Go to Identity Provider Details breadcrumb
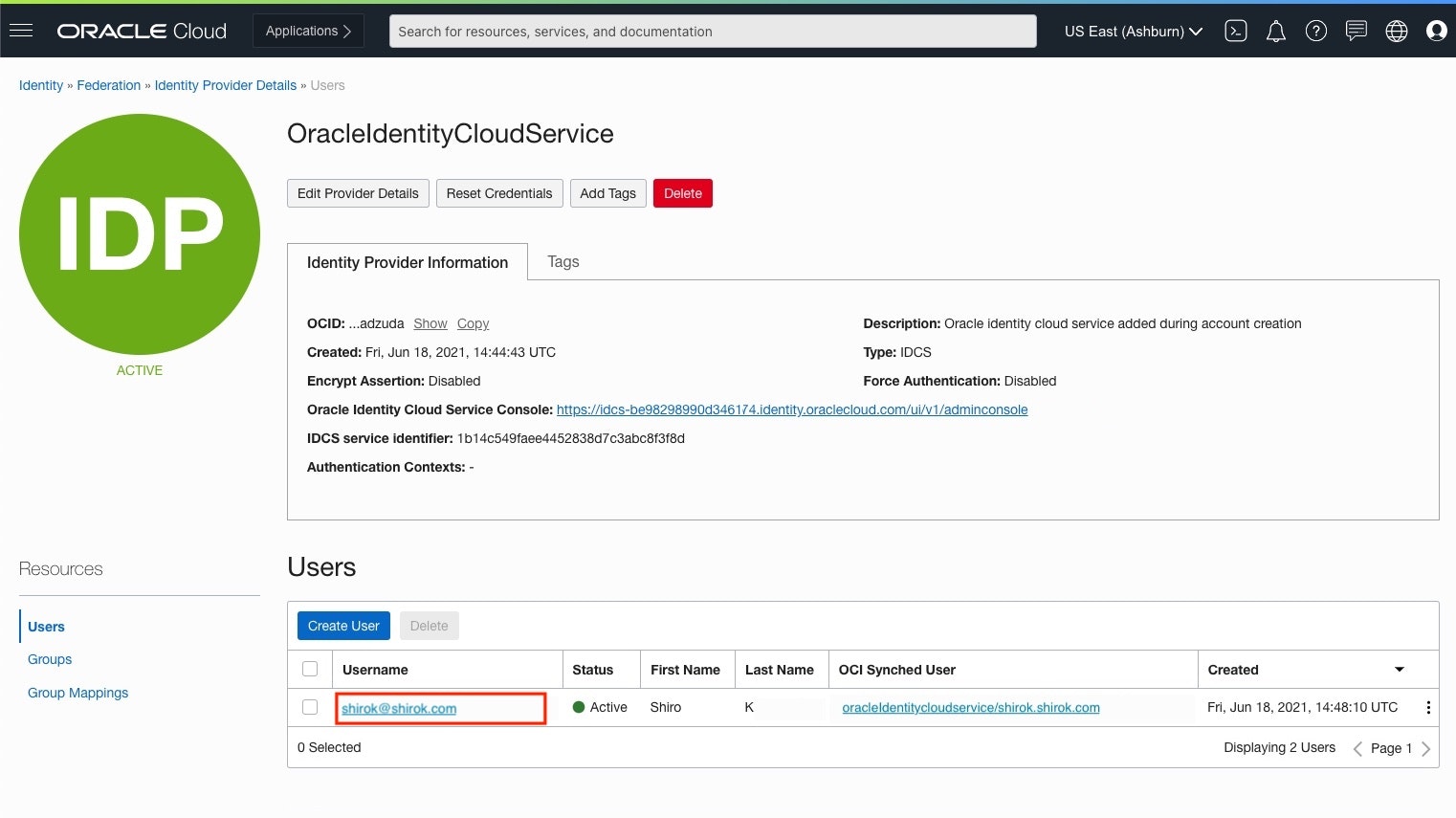The image size is (1456, 818). click(226, 85)
